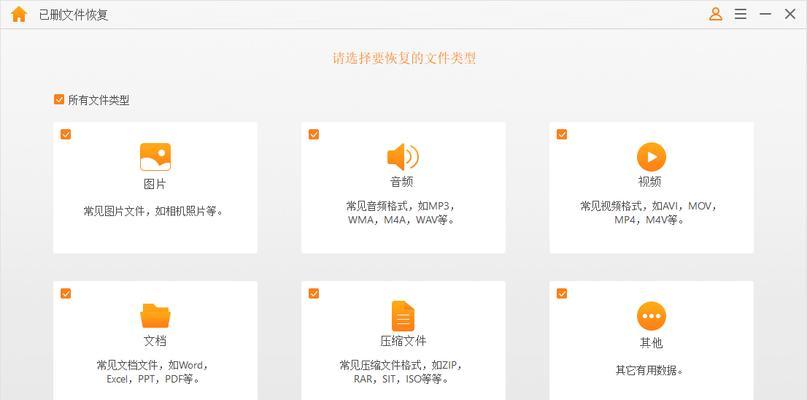
Task: Click the document folder icon
Action: click(155, 316)
